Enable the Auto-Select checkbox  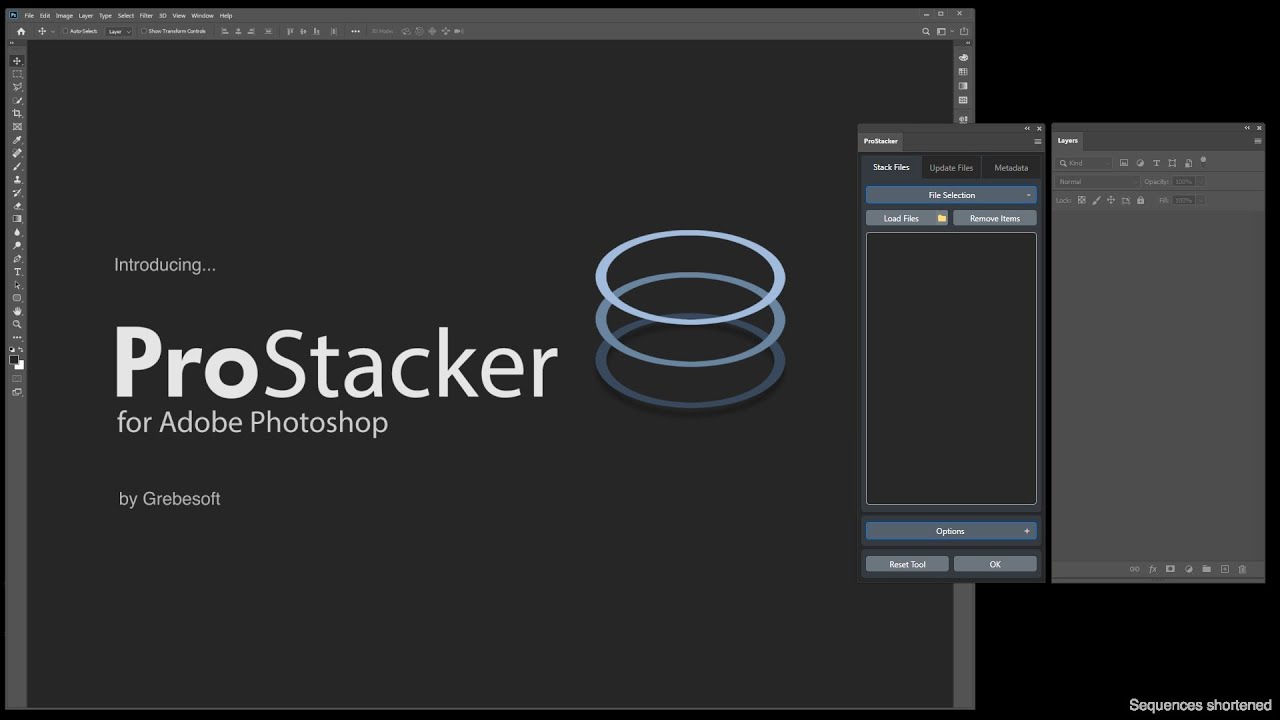(x=65, y=31)
